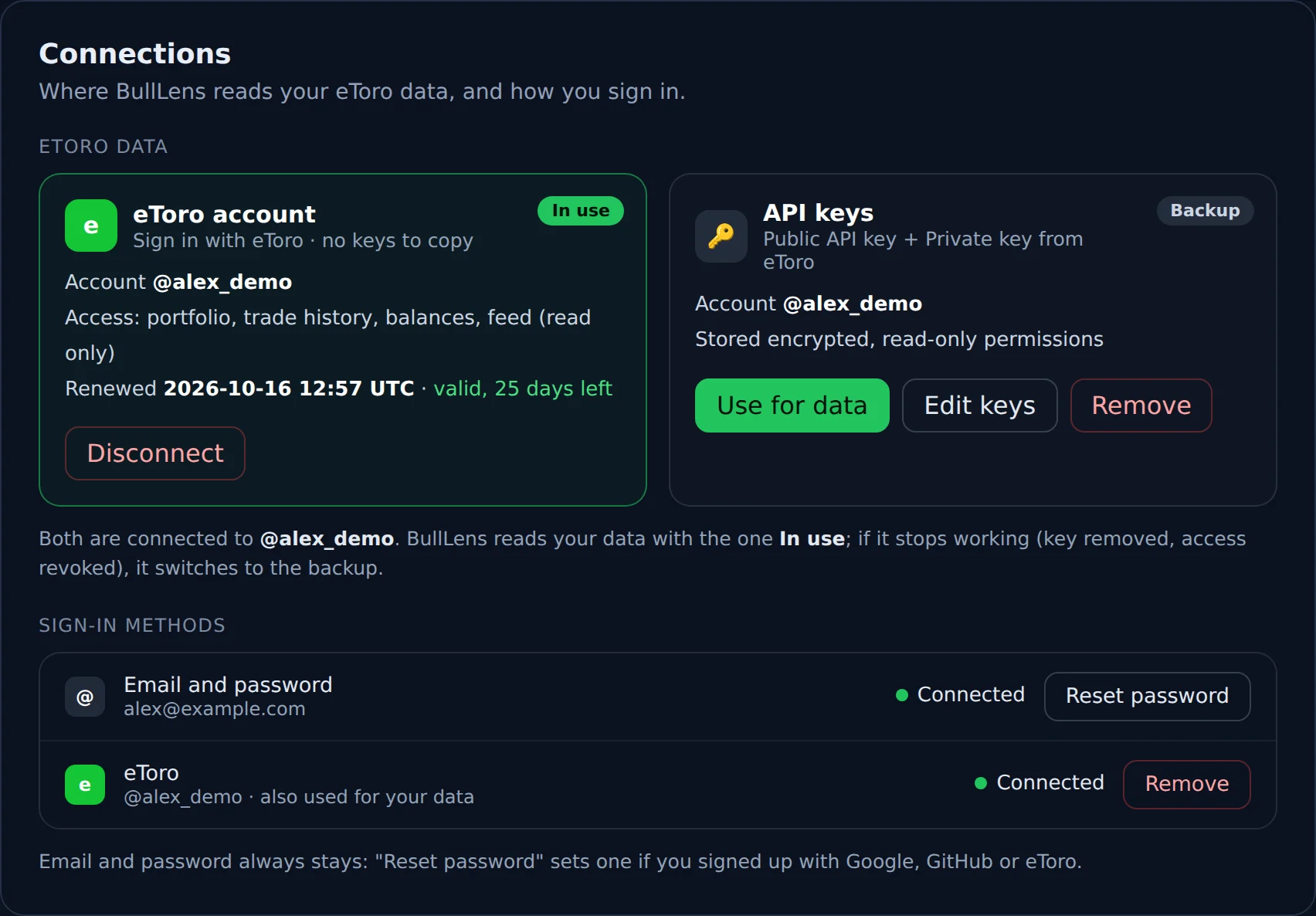Click the In use badge

(x=581, y=211)
